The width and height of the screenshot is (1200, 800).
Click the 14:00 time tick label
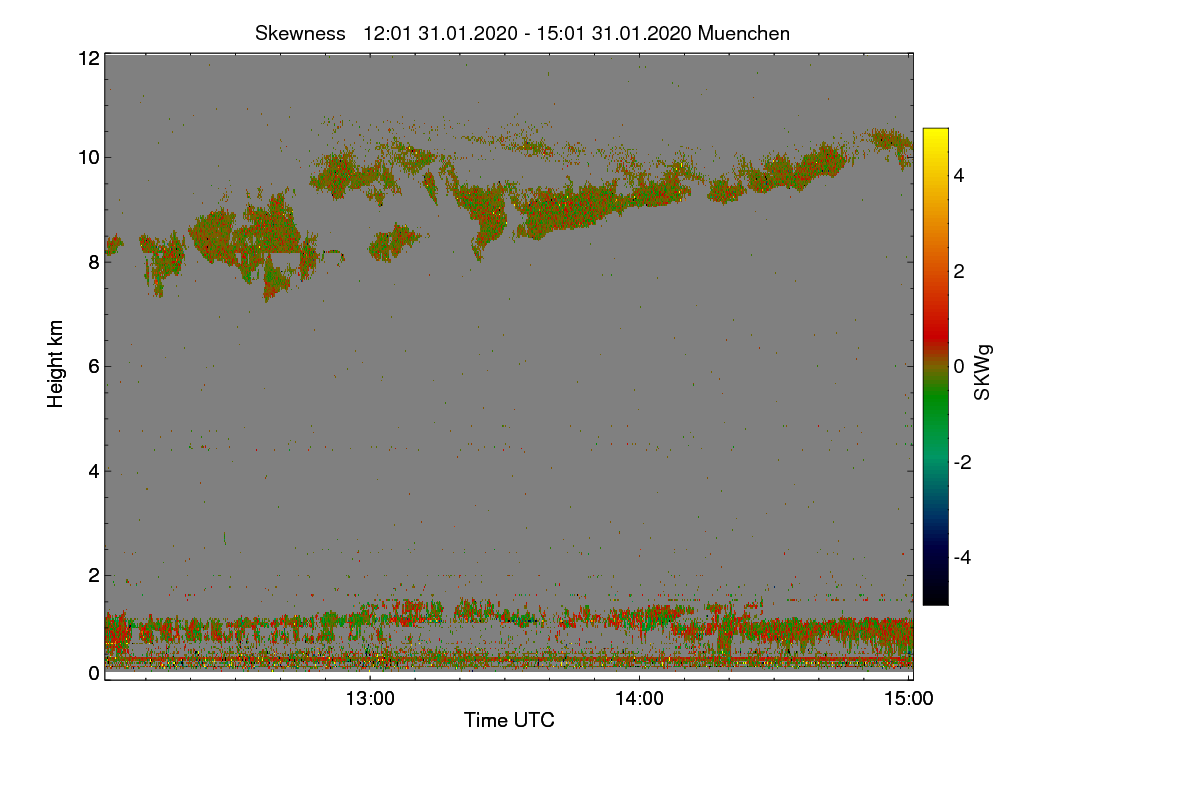[640, 699]
